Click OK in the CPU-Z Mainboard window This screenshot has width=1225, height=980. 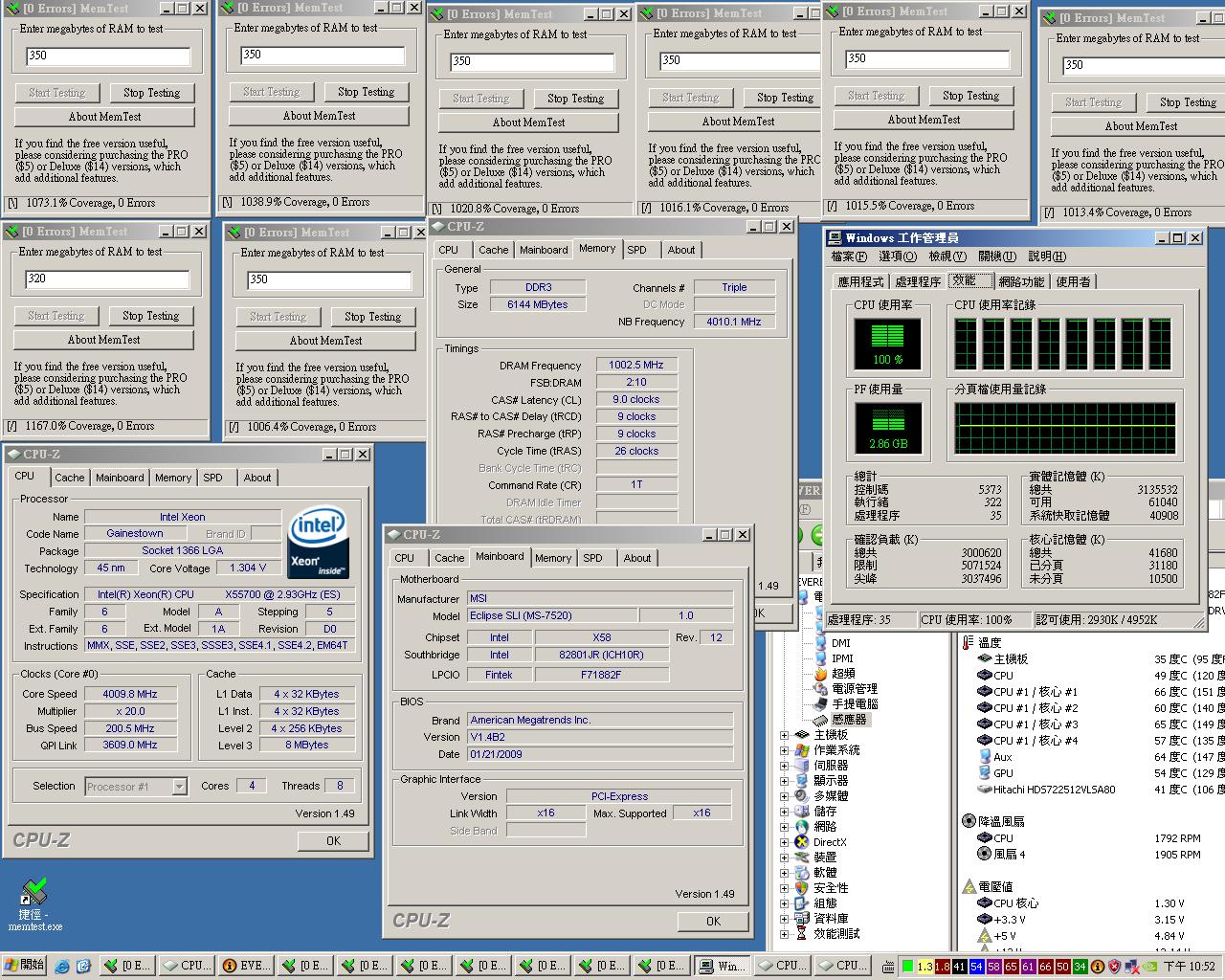(x=713, y=922)
